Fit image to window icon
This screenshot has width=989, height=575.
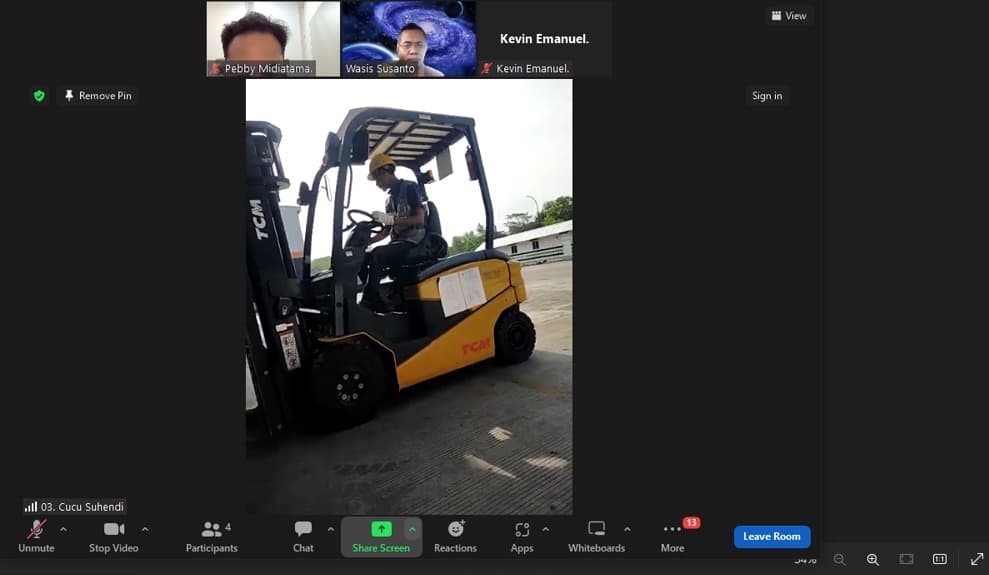coord(906,559)
